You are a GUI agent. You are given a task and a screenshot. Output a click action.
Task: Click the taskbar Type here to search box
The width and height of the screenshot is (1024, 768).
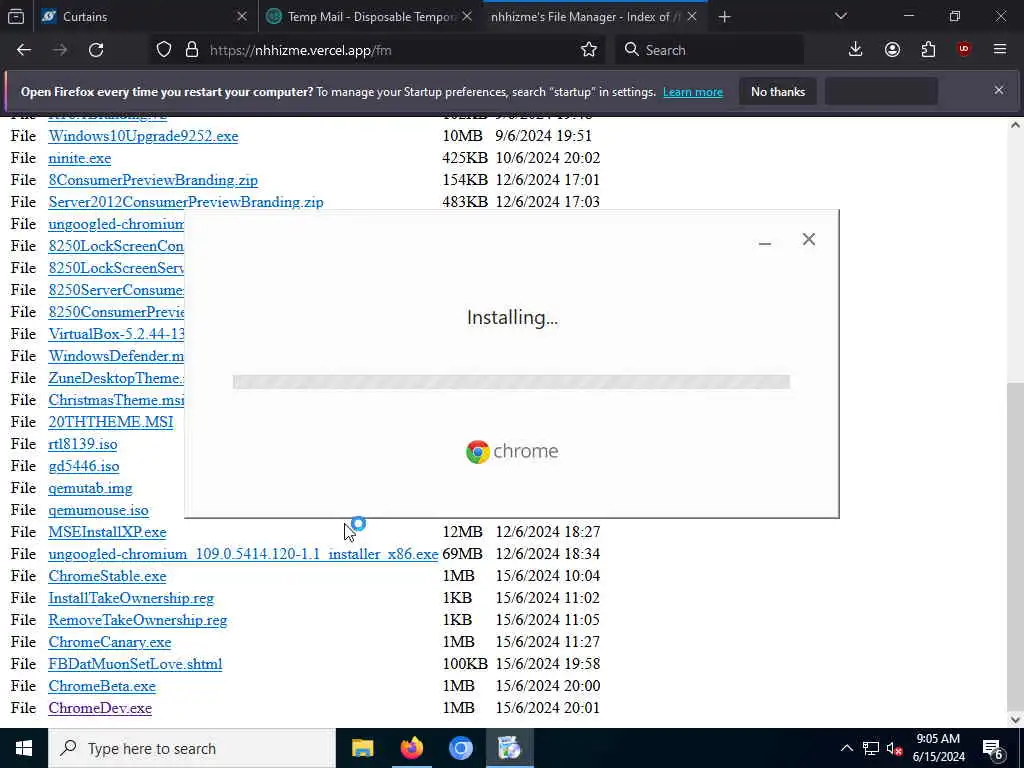coord(192,748)
